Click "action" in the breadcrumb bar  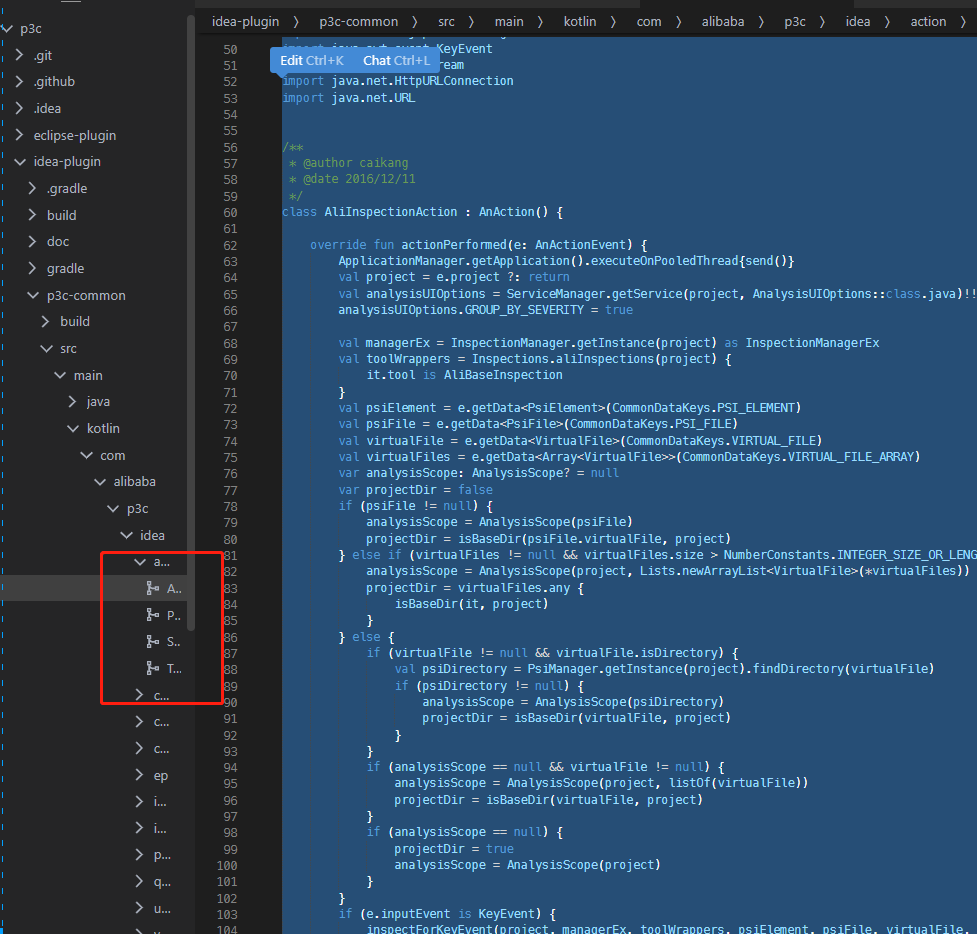(928, 20)
